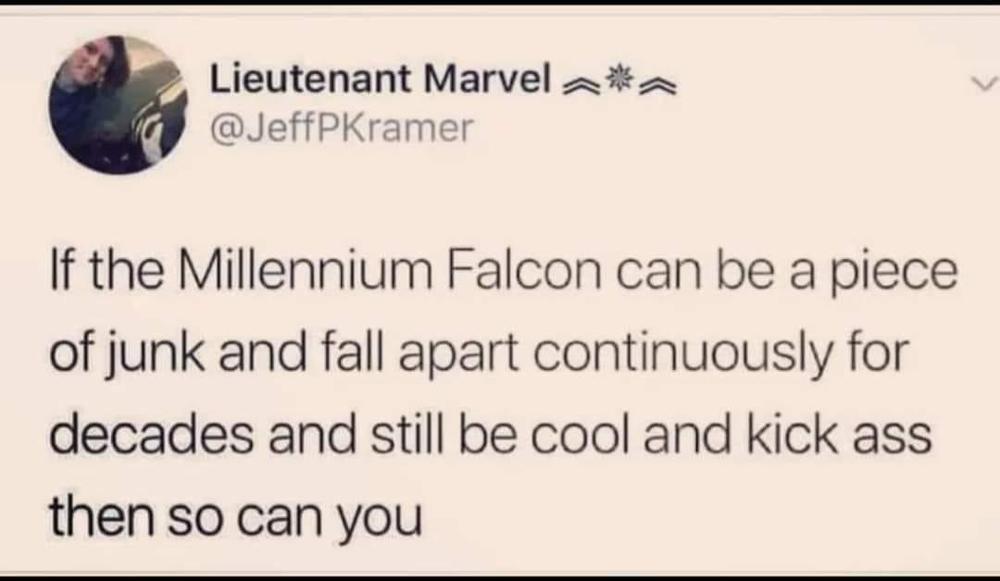
Task: Click the word "Falcon" in the tweet
Action: (524, 270)
